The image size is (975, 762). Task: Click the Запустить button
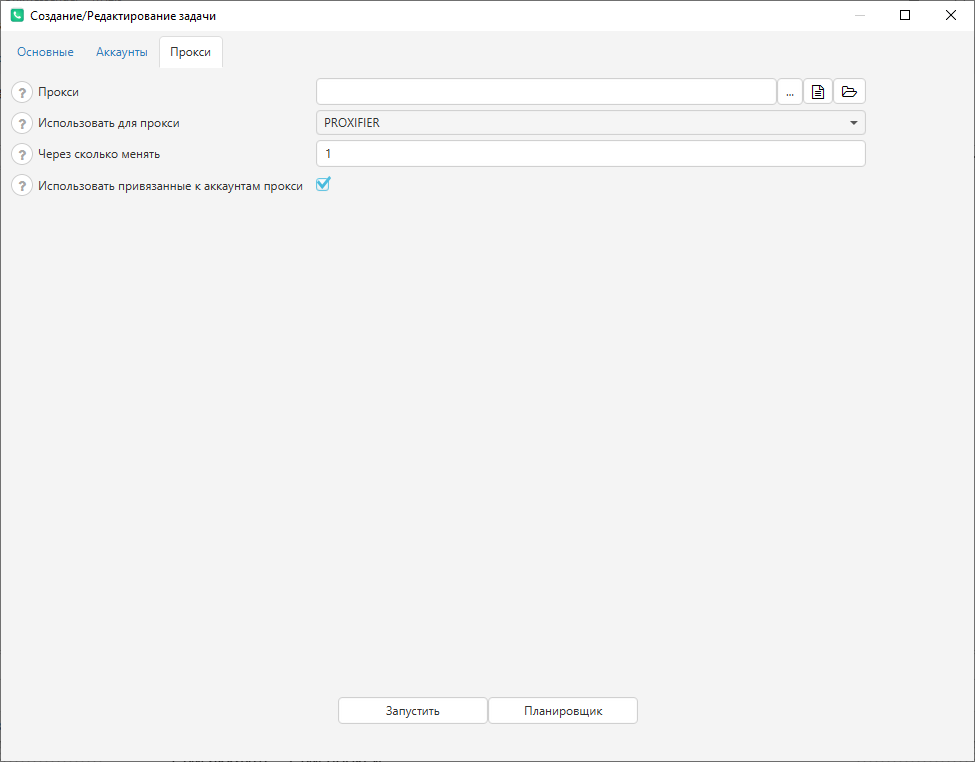click(412, 711)
